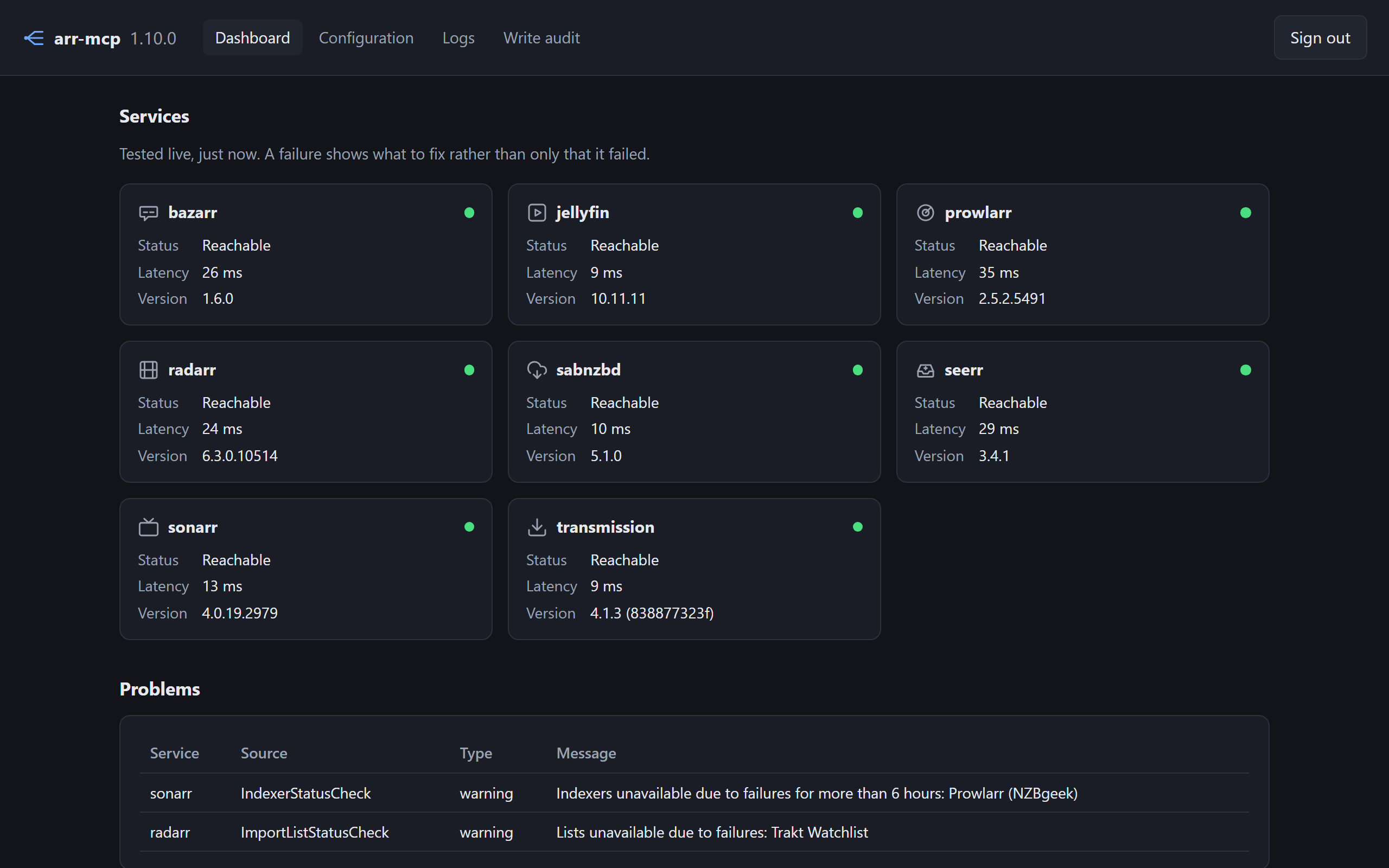The width and height of the screenshot is (1389, 868).
Task: Click seerr's green status dot
Action: tap(1246, 371)
